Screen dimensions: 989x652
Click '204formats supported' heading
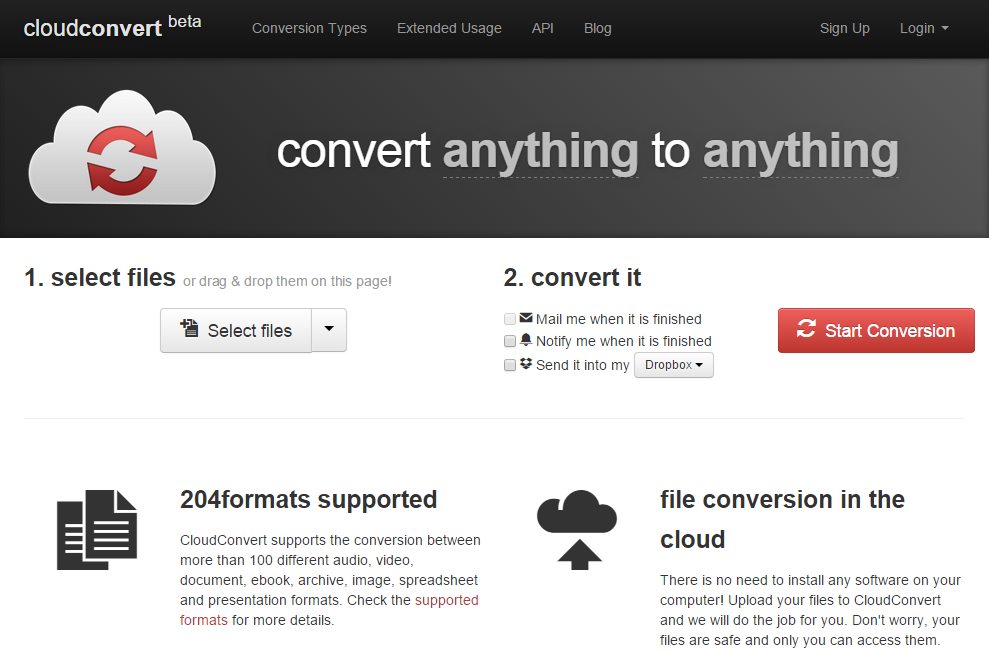(x=308, y=499)
